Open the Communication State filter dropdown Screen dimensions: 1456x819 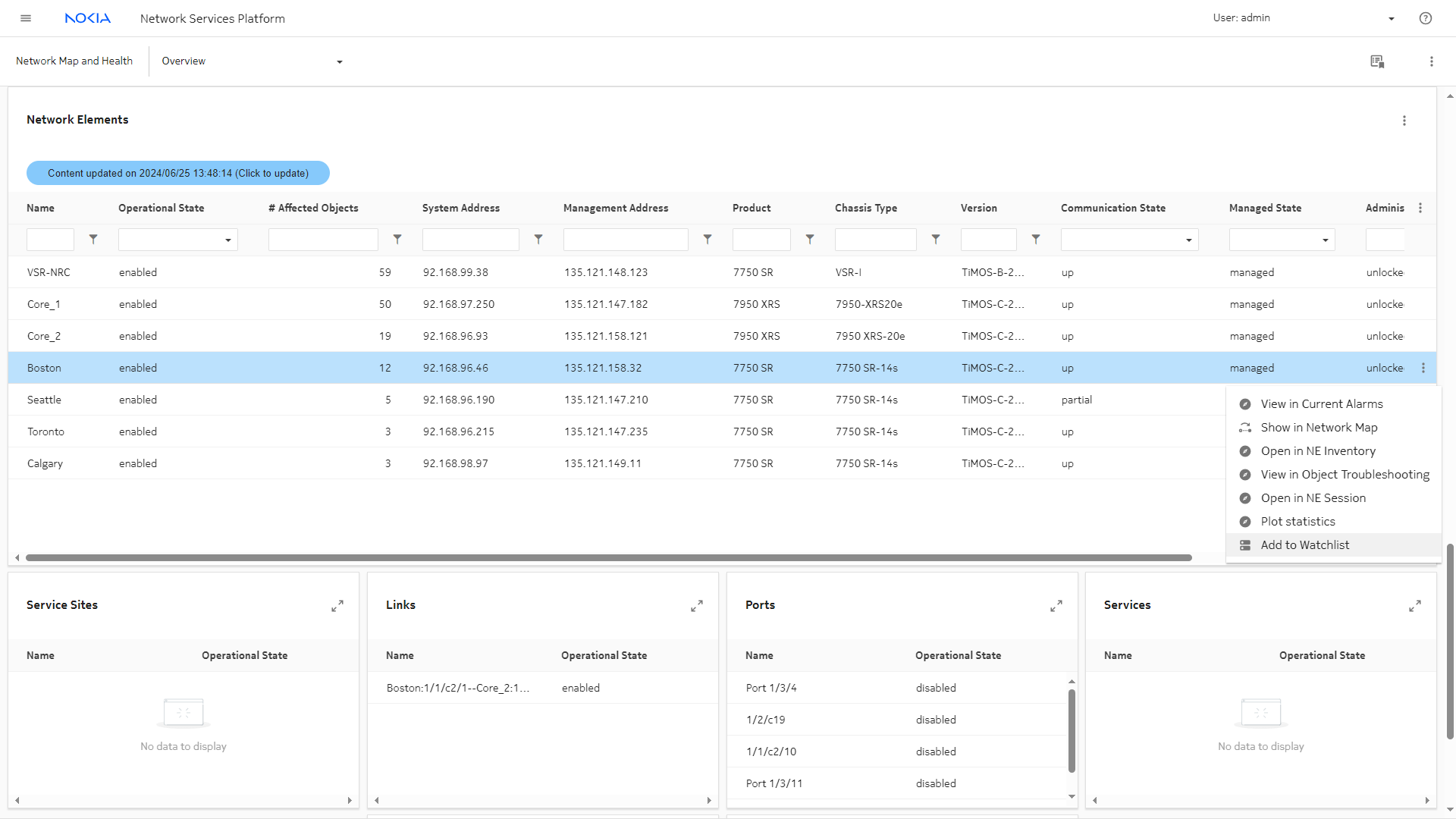coord(1128,240)
